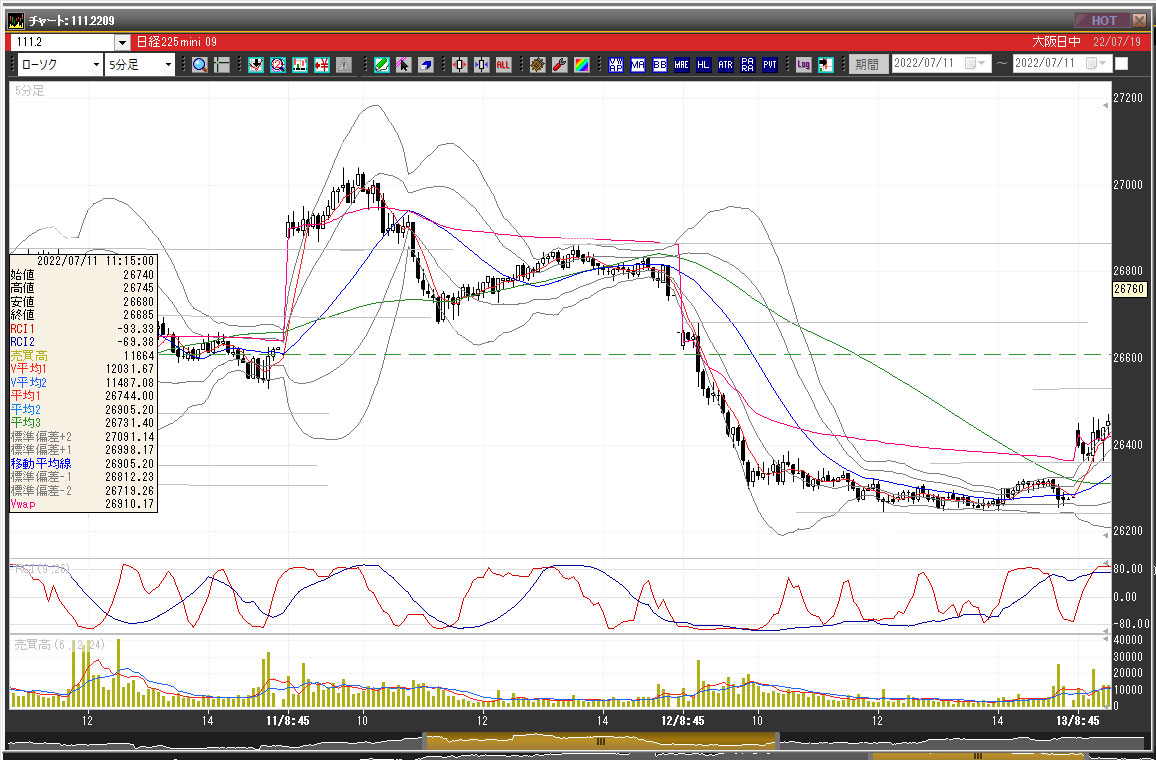Screen dimensions: 1156x760
Task: Toggle the BB Bollinger Bands indicator
Action: (660, 65)
